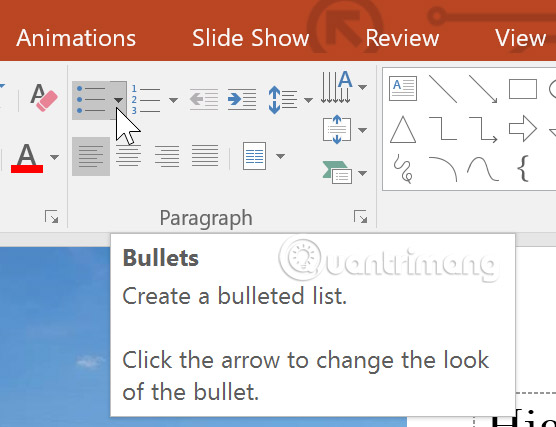Increase list indent level
The image size is (556, 427).
tap(242, 99)
